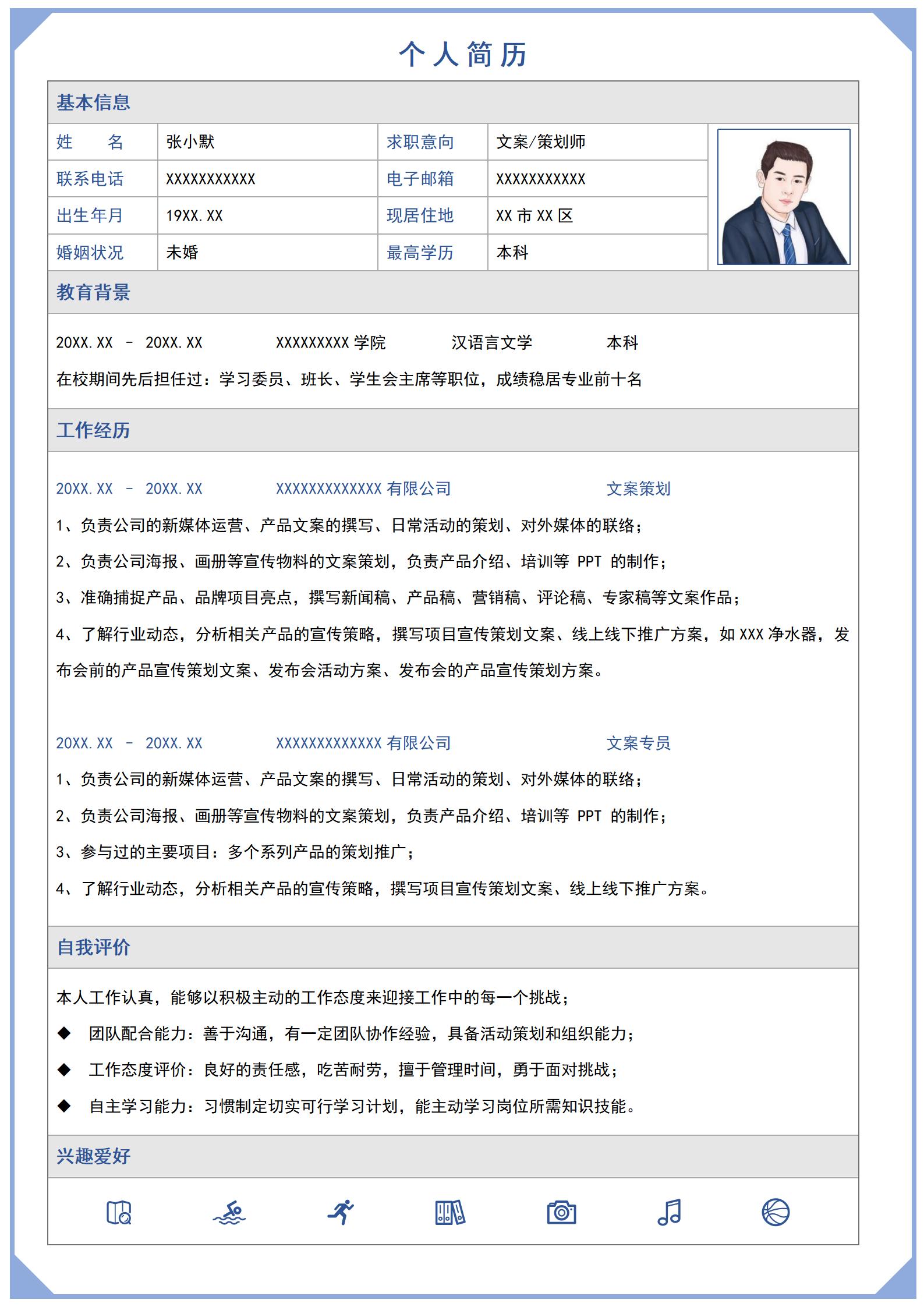The image size is (924, 1307).
Task: Click the 文案策划 job title text
Action: click(x=638, y=489)
